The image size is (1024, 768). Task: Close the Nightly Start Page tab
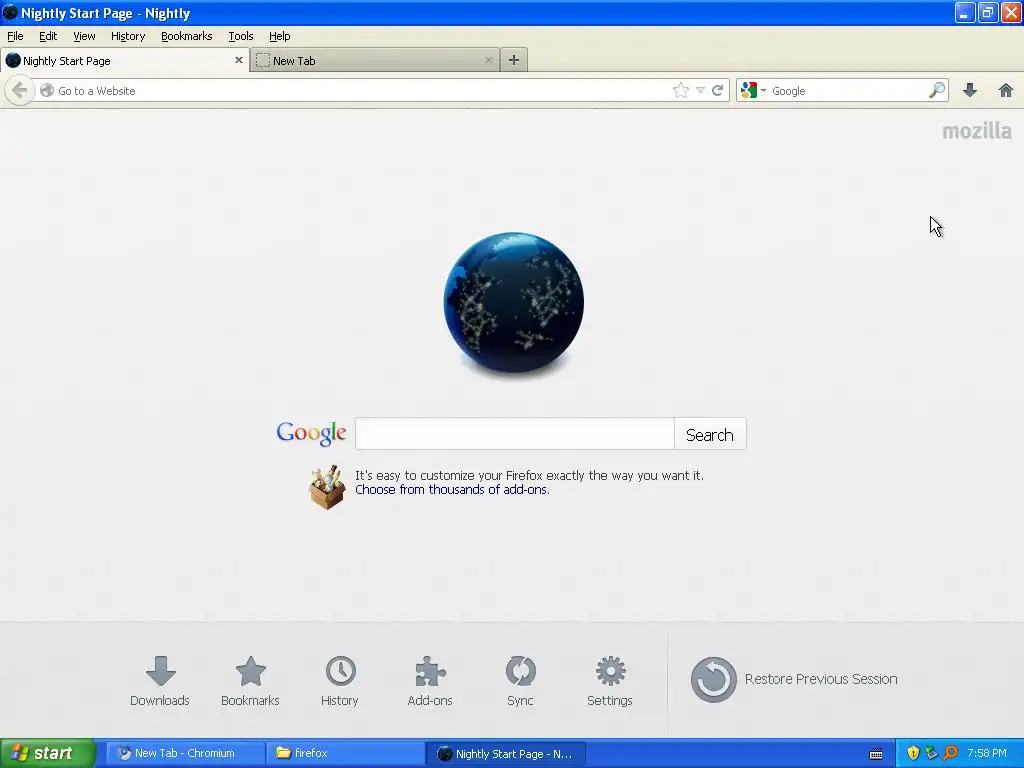tap(239, 60)
